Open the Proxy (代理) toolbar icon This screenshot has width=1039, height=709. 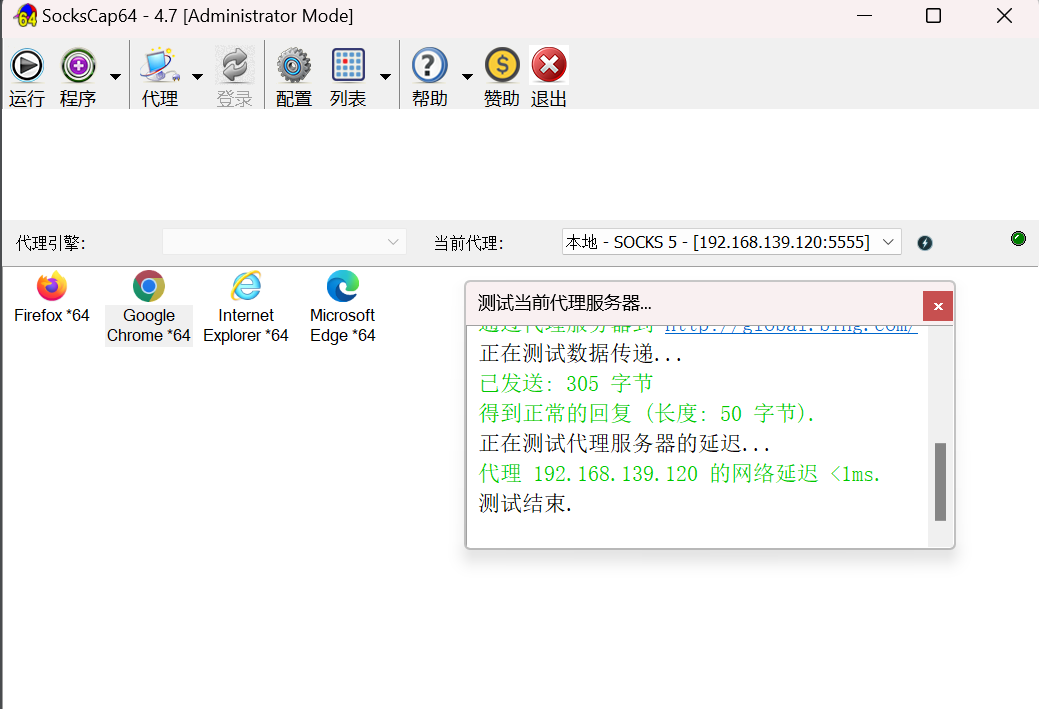pos(160,67)
